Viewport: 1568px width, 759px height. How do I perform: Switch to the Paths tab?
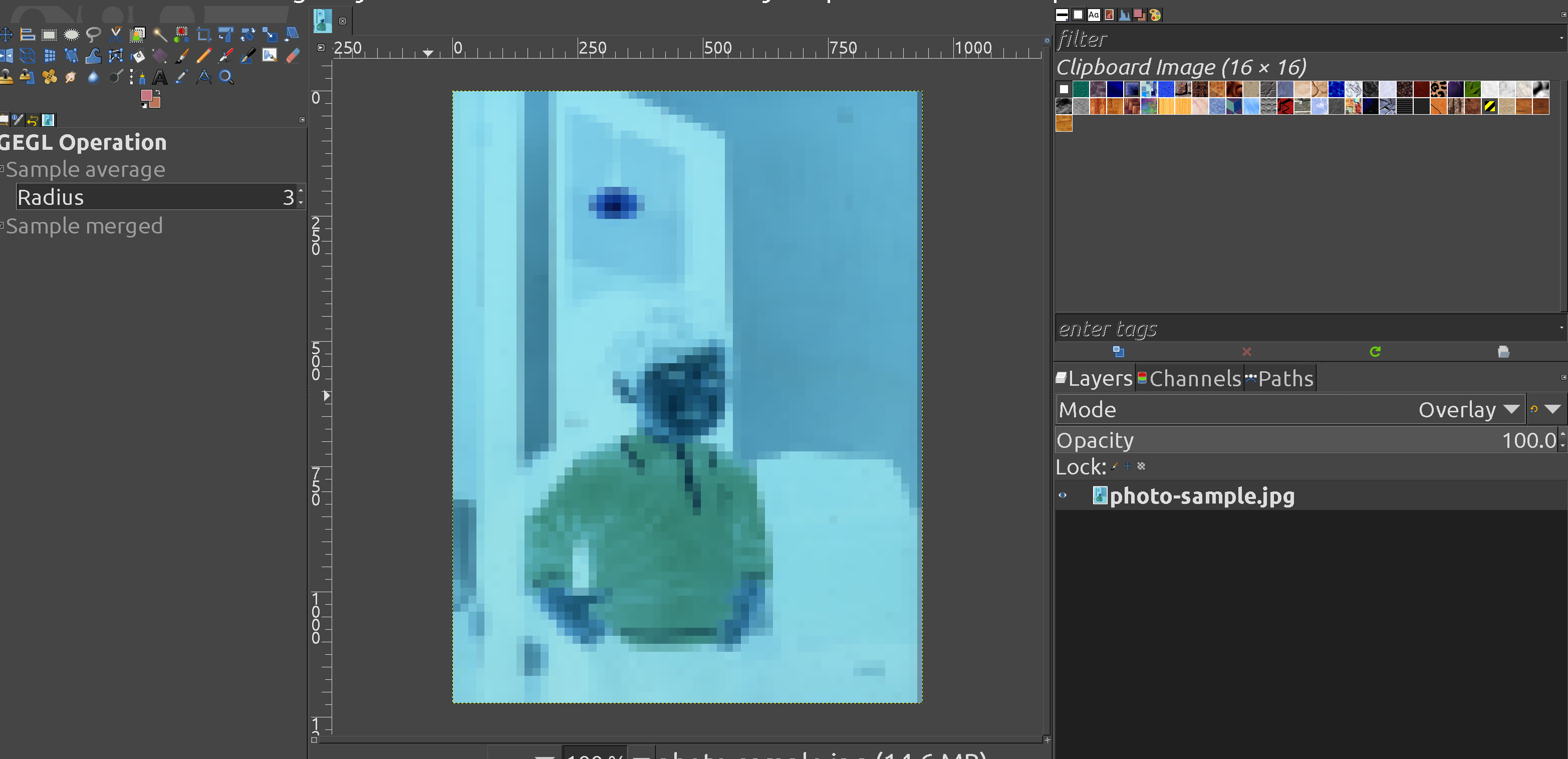(1279, 379)
